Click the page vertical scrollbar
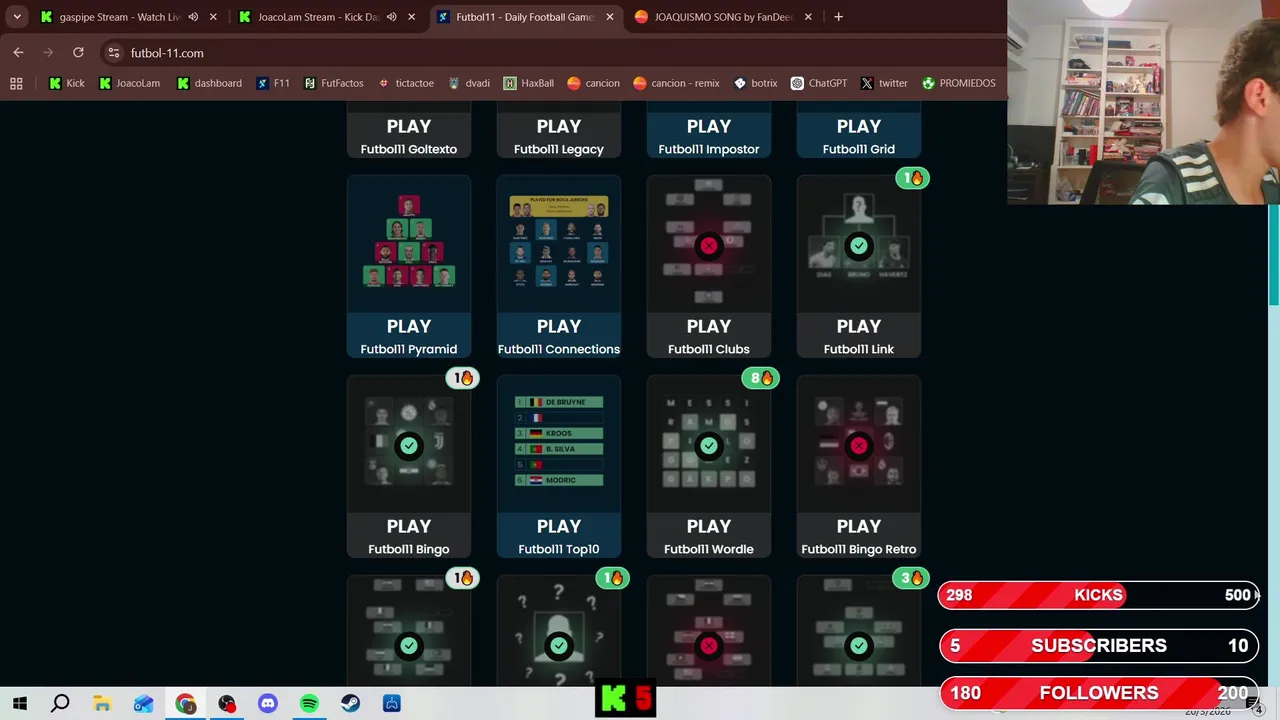Image resolution: width=1280 pixels, height=720 pixels. click(1274, 255)
